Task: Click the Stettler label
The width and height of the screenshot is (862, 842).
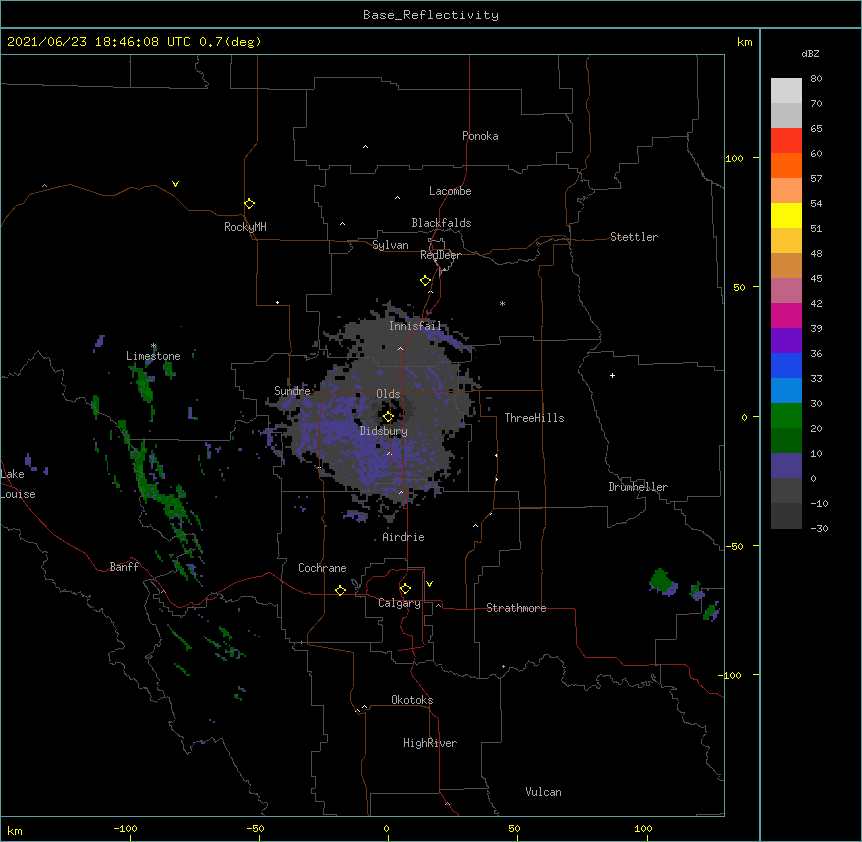Action: [x=634, y=237]
